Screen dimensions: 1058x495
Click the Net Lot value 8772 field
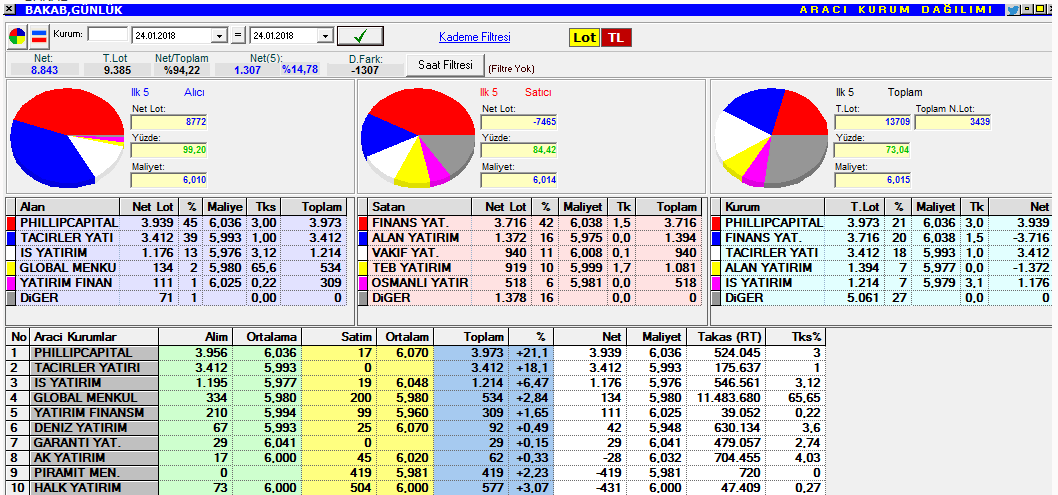pyautogui.click(x=169, y=122)
